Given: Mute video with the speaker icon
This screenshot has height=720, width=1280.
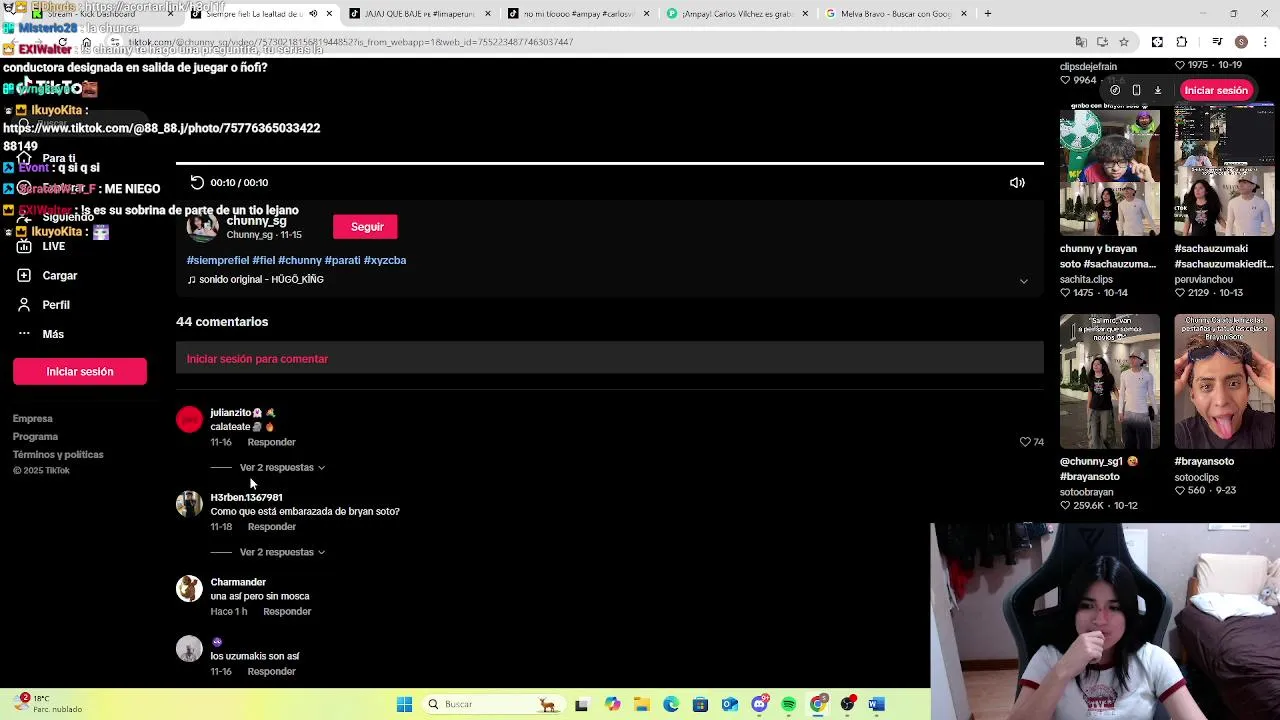Looking at the screenshot, I should (1017, 183).
